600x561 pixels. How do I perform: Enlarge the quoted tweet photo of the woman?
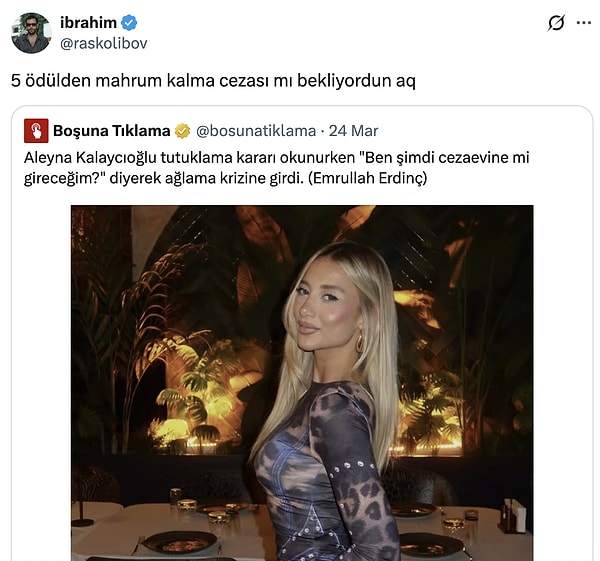click(x=302, y=383)
